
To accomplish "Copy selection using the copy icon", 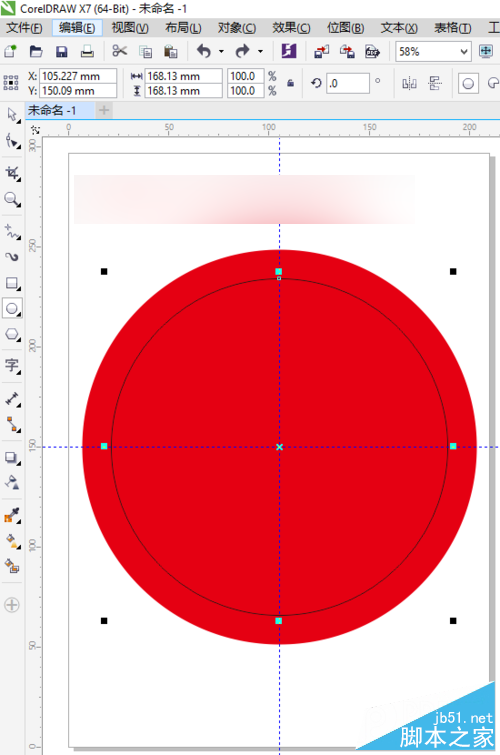I will (x=145, y=51).
